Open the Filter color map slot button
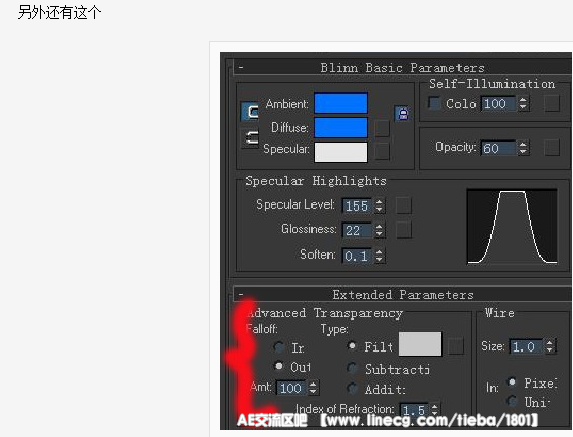The image size is (573, 437). 456,346
